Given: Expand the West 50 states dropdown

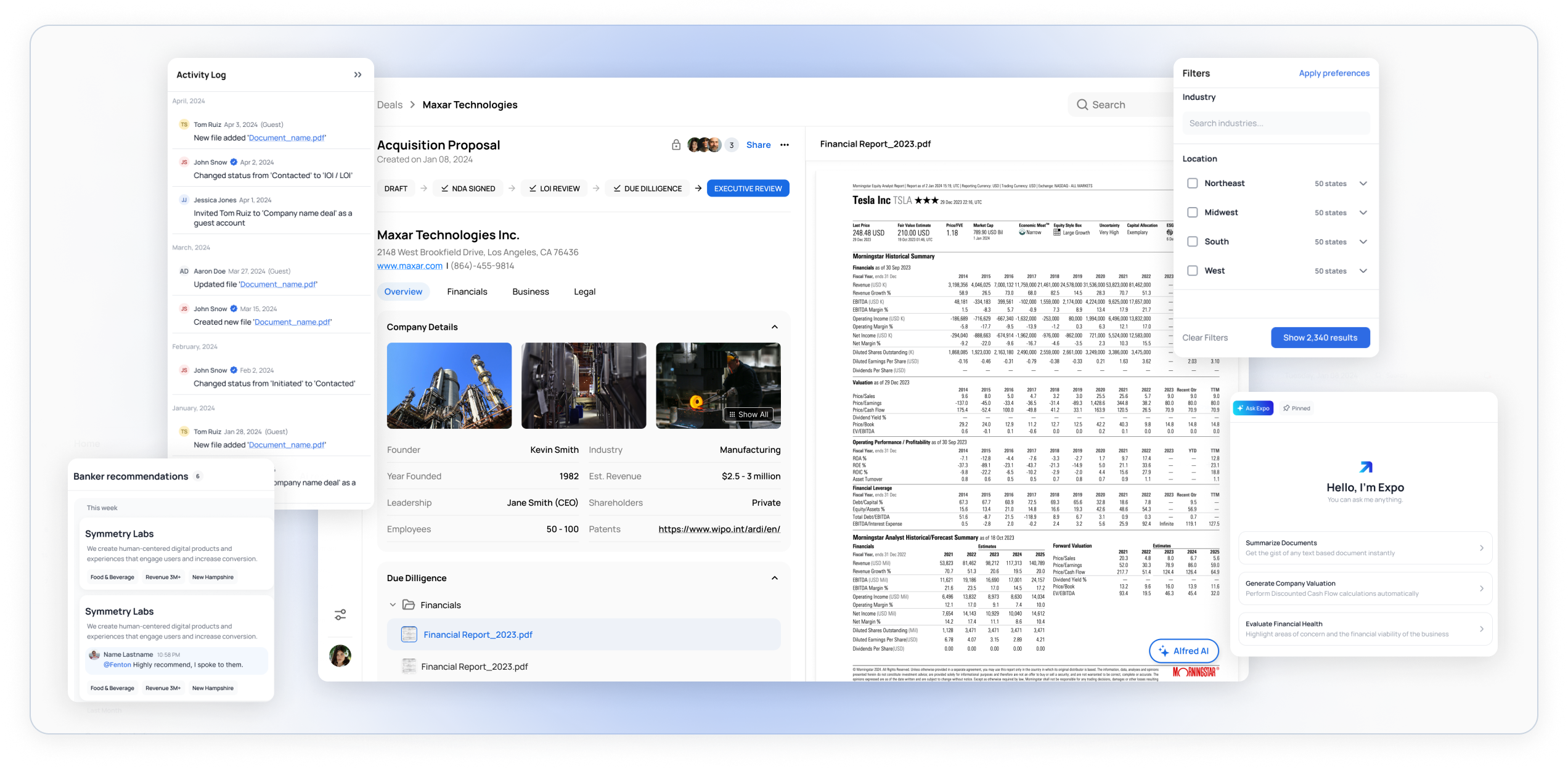Looking at the screenshot, I should 1364,271.
